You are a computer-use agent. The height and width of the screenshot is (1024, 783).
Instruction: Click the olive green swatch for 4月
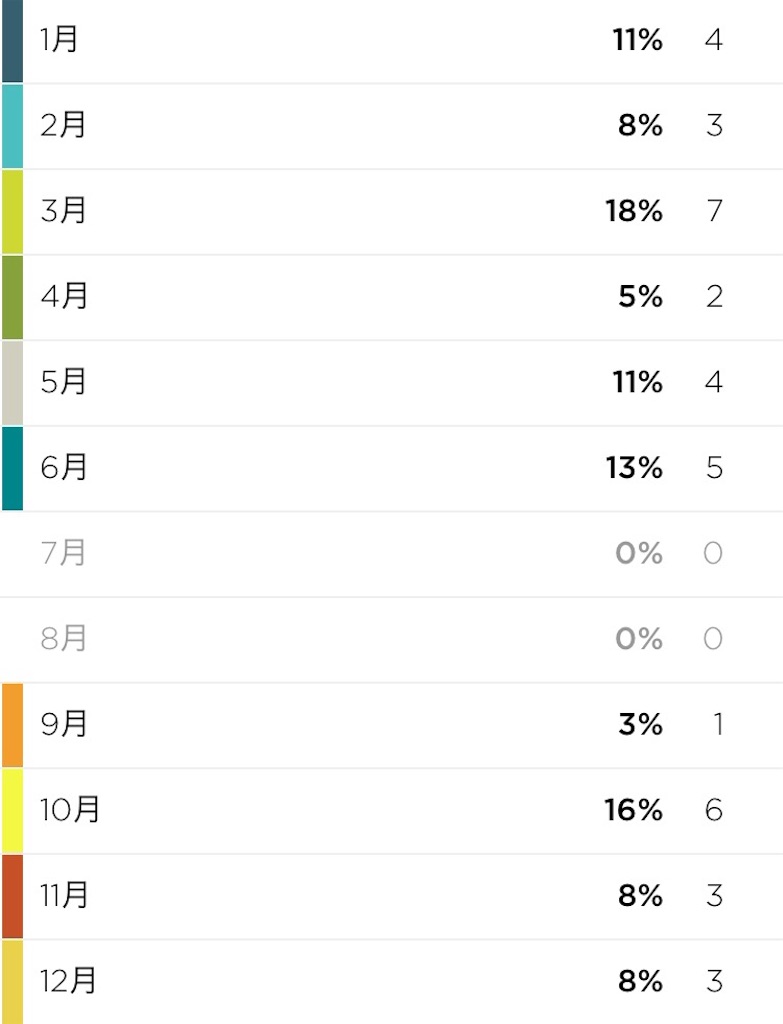[12, 297]
